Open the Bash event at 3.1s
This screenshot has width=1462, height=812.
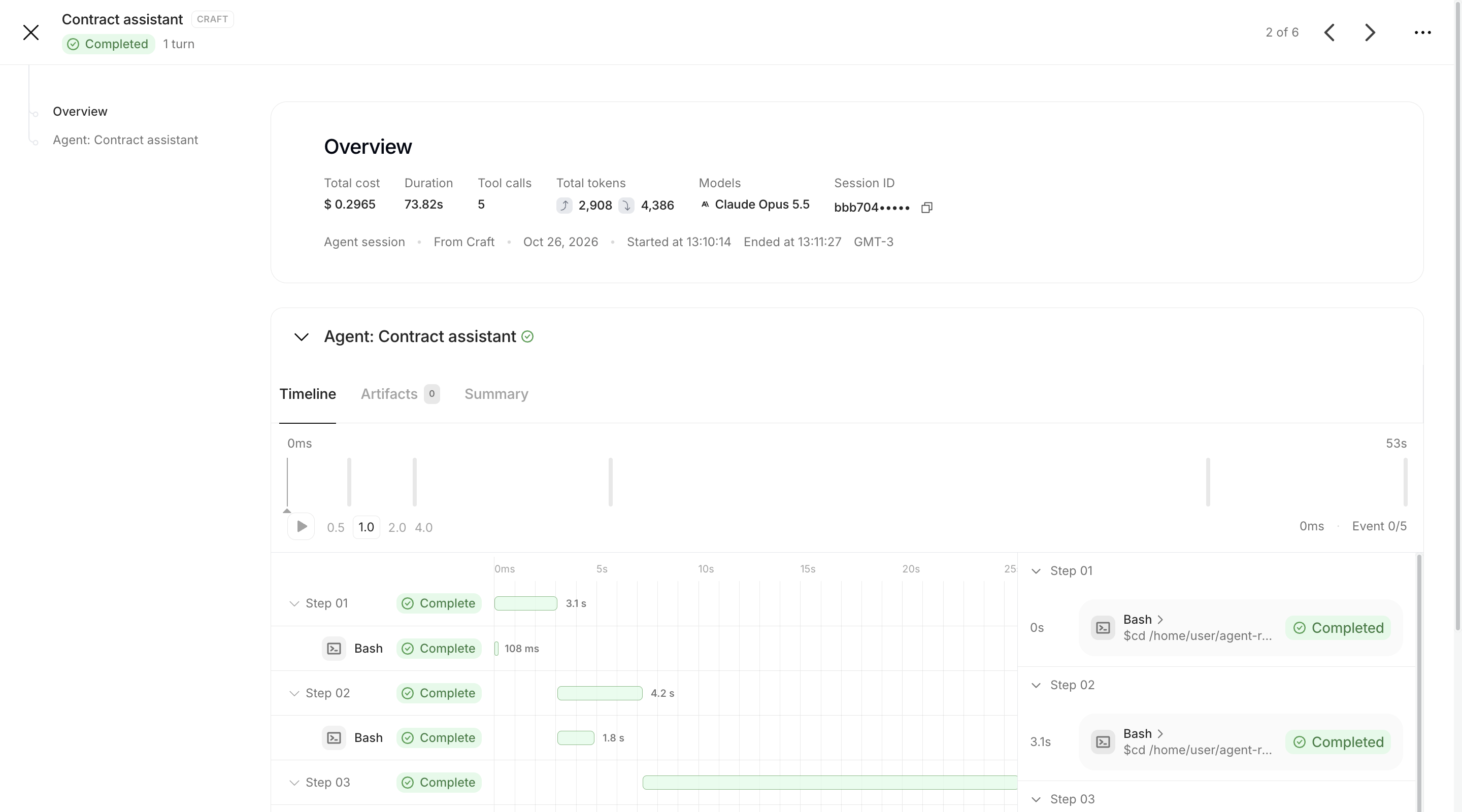(x=1241, y=741)
